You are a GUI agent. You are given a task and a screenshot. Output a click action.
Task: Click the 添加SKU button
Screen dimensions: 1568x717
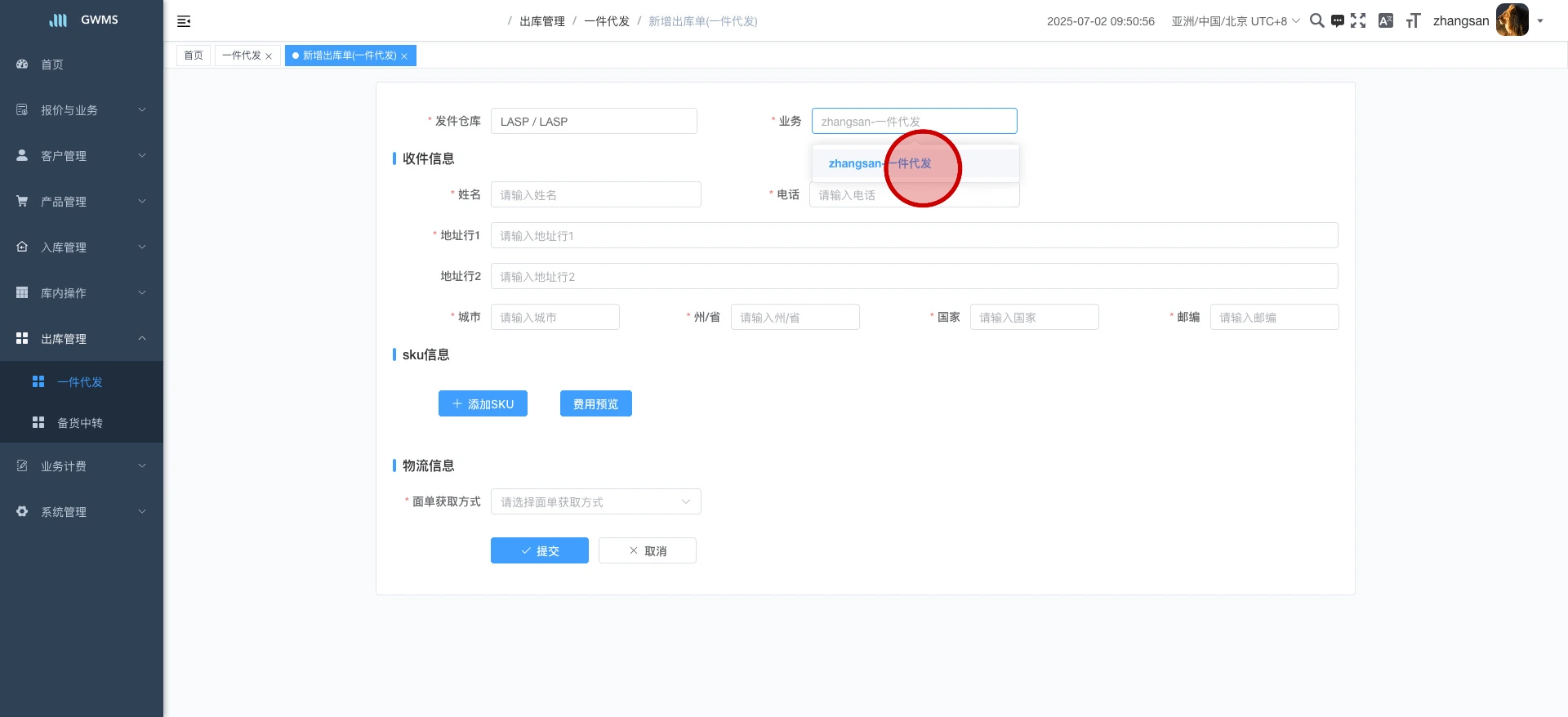(x=483, y=403)
